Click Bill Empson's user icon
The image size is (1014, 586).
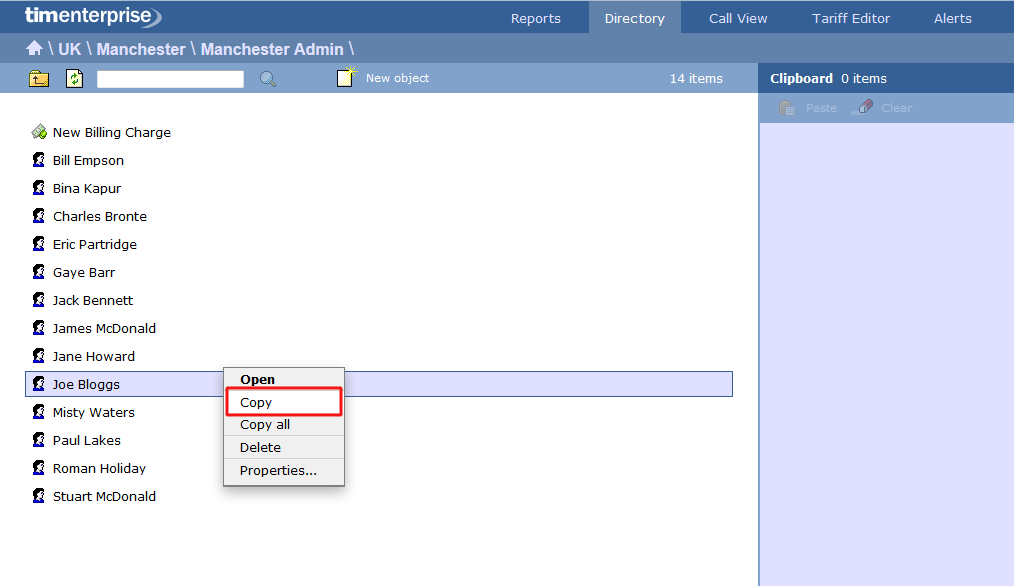[x=39, y=160]
